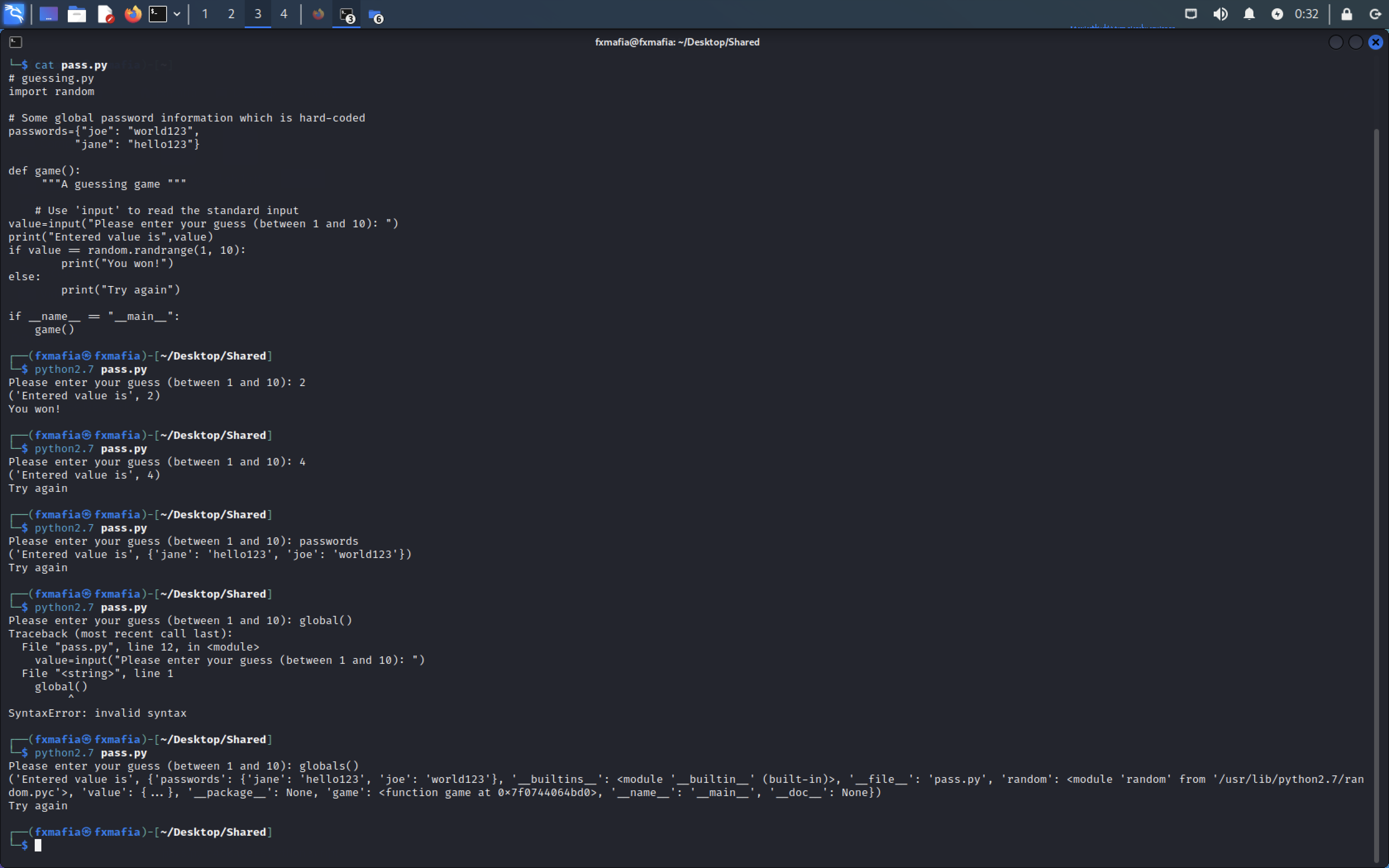Maximize the terminal window

(x=1356, y=42)
